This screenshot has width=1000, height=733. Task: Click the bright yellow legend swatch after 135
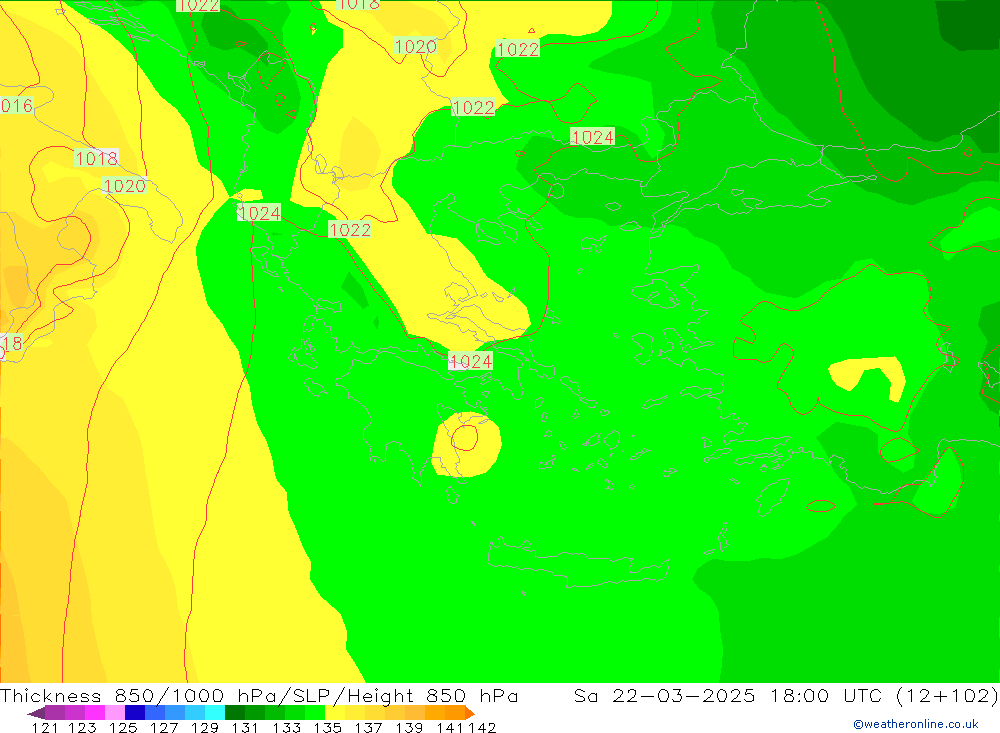(x=335, y=713)
